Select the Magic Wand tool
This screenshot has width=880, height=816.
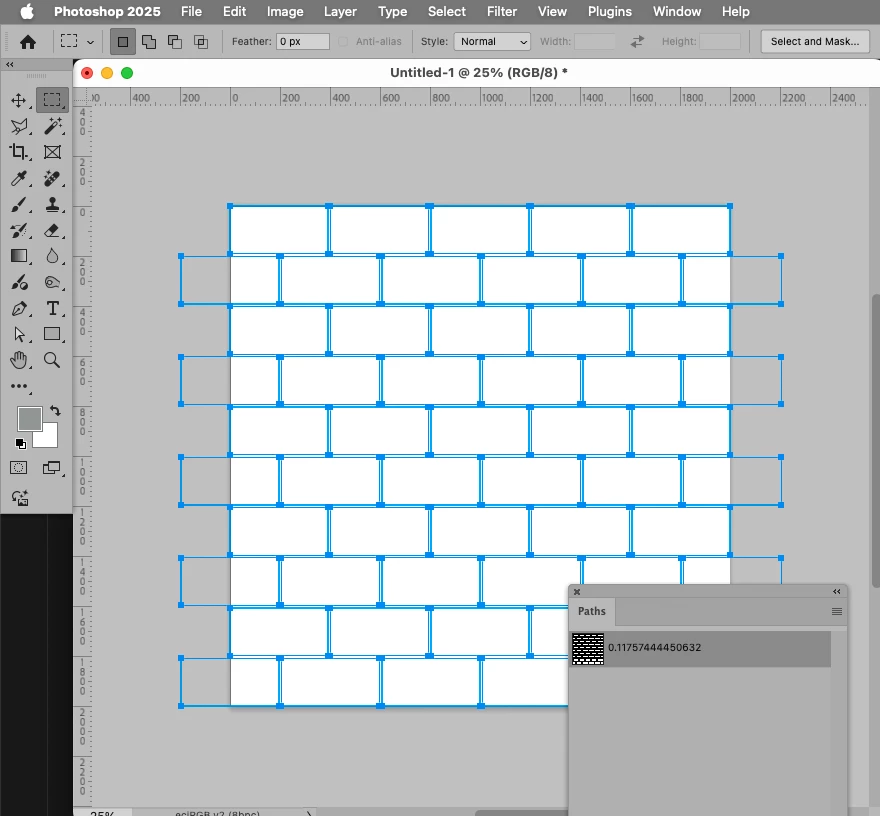pos(52,126)
